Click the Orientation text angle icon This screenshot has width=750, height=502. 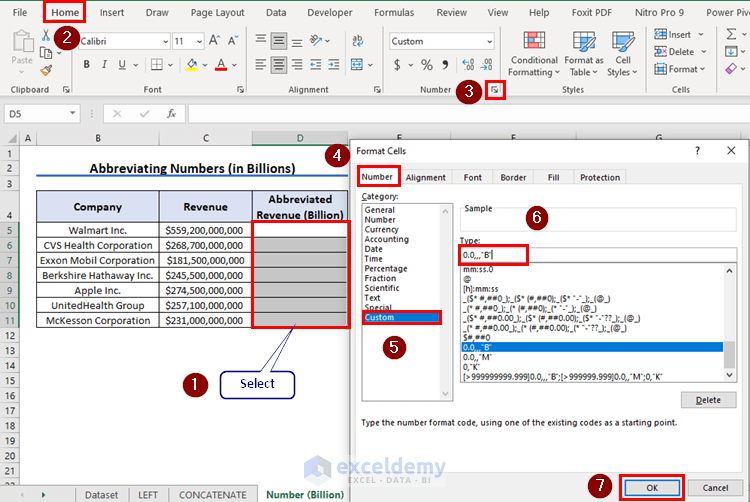(x=316, y=41)
